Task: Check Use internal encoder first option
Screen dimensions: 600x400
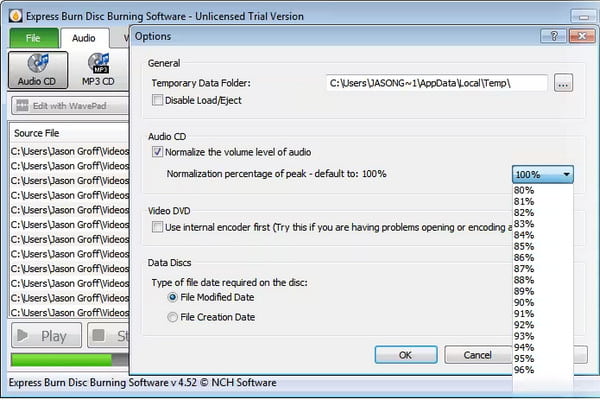Action: coord(157,227)
